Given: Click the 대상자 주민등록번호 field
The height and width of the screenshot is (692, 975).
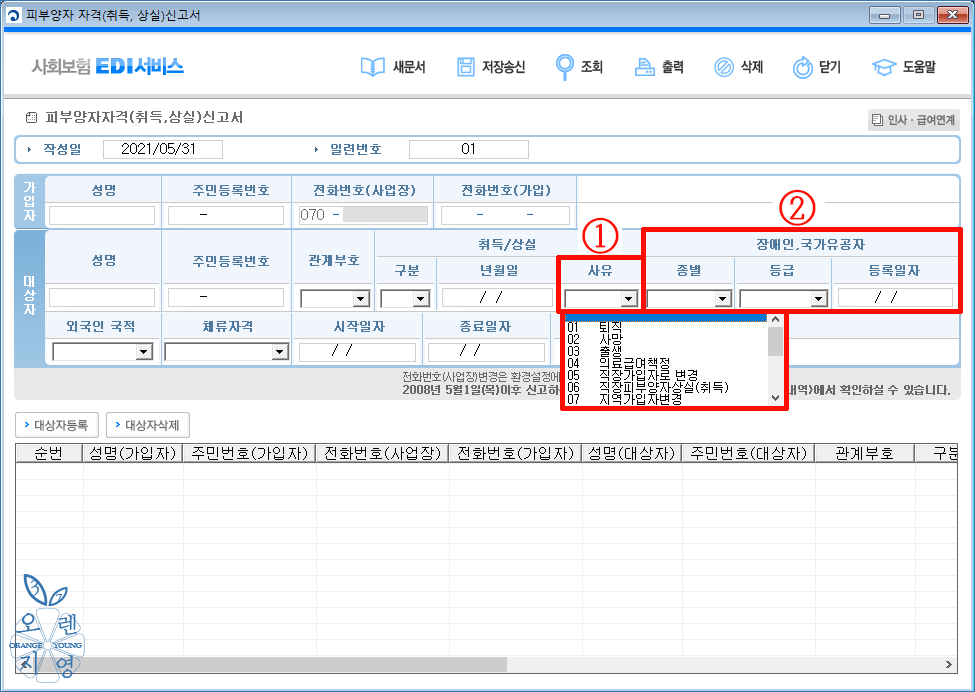Looking at the screenshot, I should [226, 297].
